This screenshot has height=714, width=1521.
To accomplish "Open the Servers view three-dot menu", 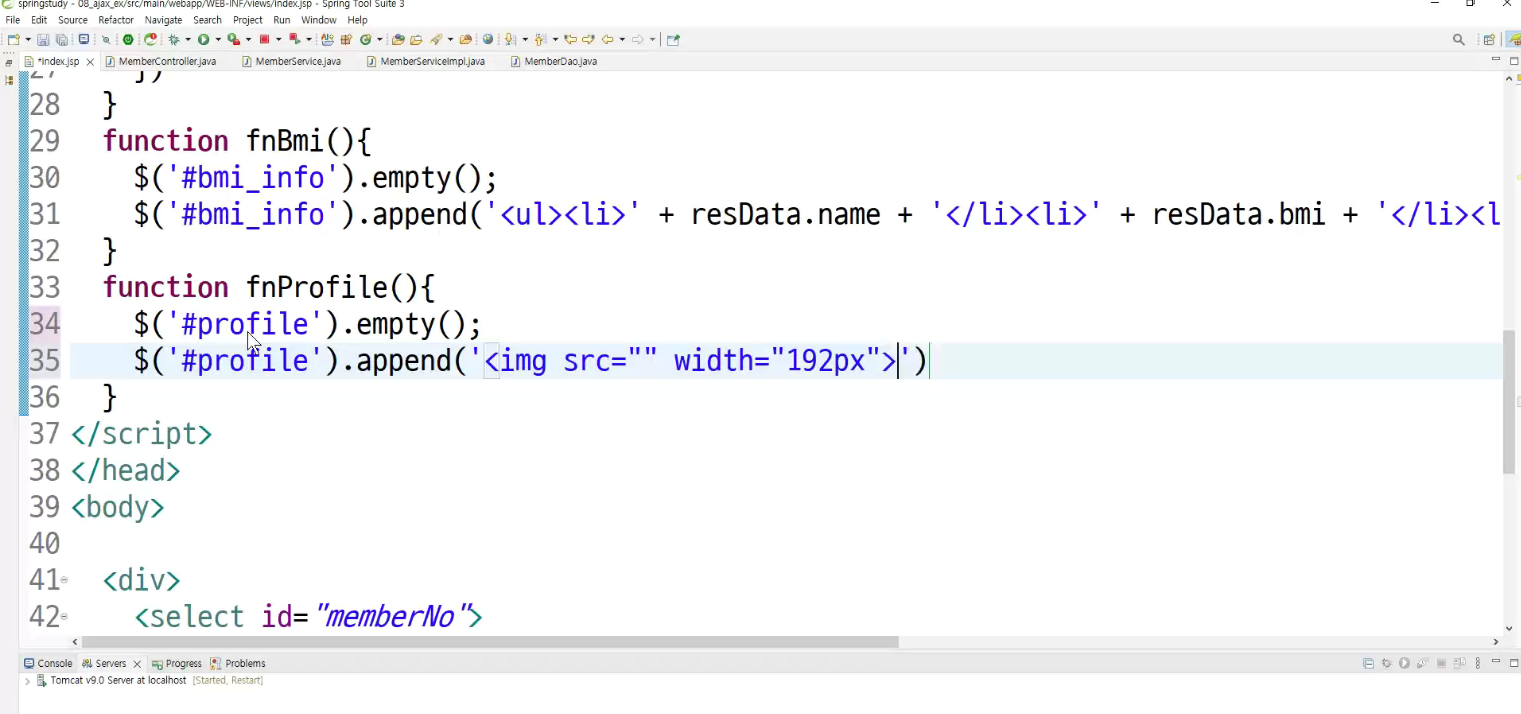I will tap(1478, 663).
